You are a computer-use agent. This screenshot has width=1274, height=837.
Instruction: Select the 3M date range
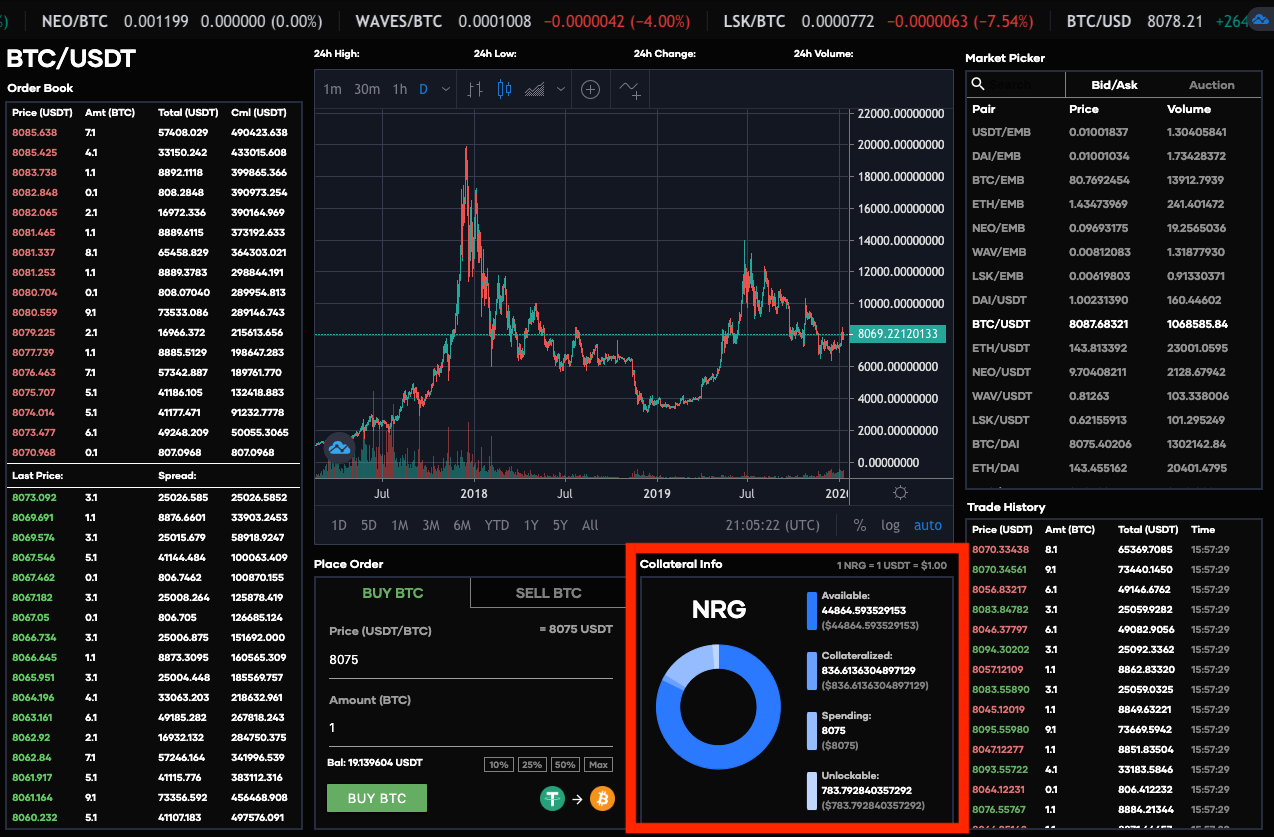(430, 525)
